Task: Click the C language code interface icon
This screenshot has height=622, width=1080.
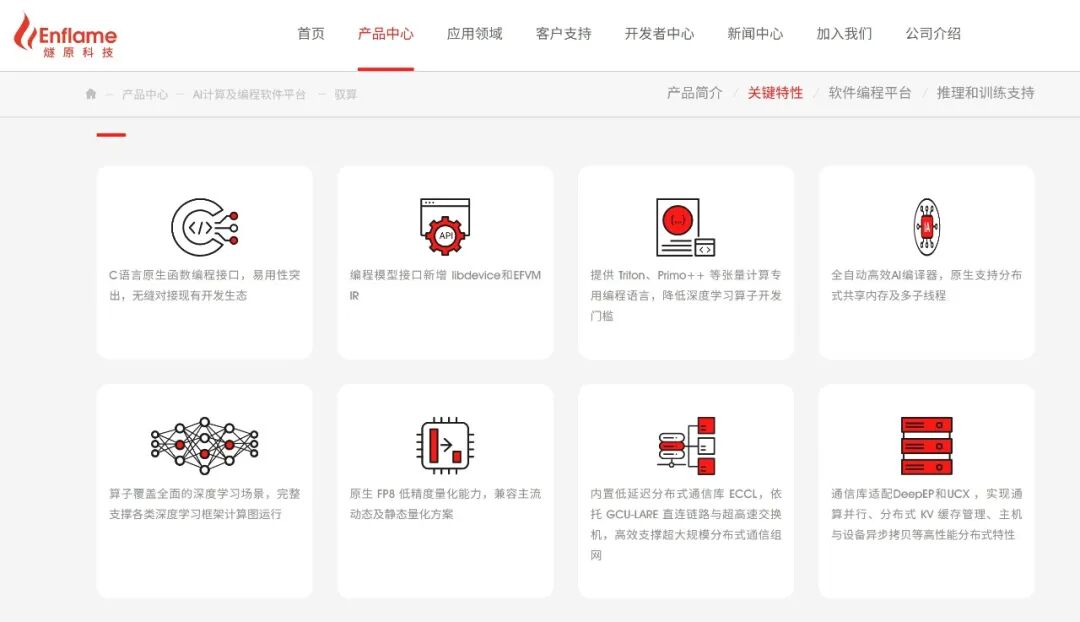Action: coord(205,227)
